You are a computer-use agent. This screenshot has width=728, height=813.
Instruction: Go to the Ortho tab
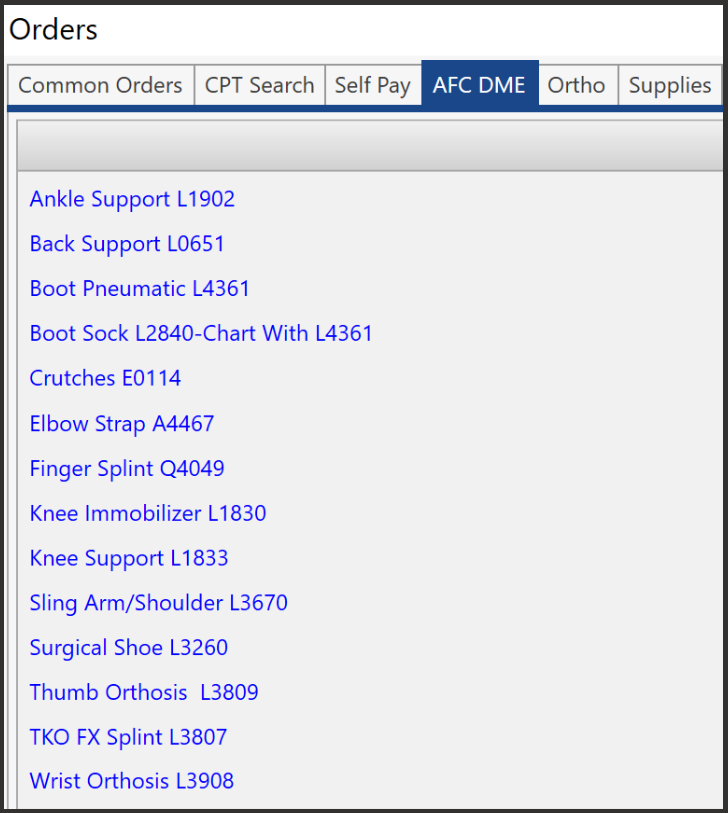pos(576,86)
